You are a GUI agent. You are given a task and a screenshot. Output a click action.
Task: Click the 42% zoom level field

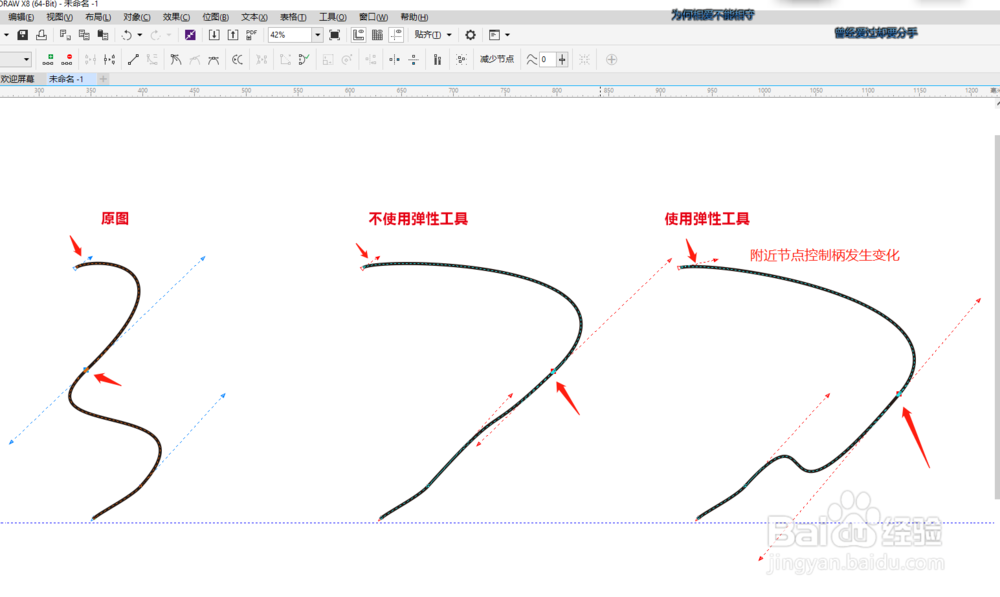click(290, 35)
